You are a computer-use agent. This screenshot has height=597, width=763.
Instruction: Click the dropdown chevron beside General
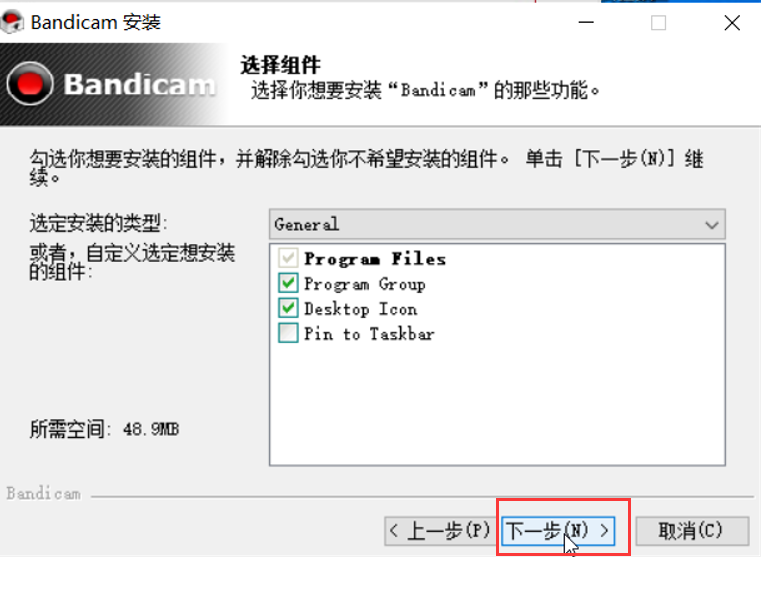point(711,225)
